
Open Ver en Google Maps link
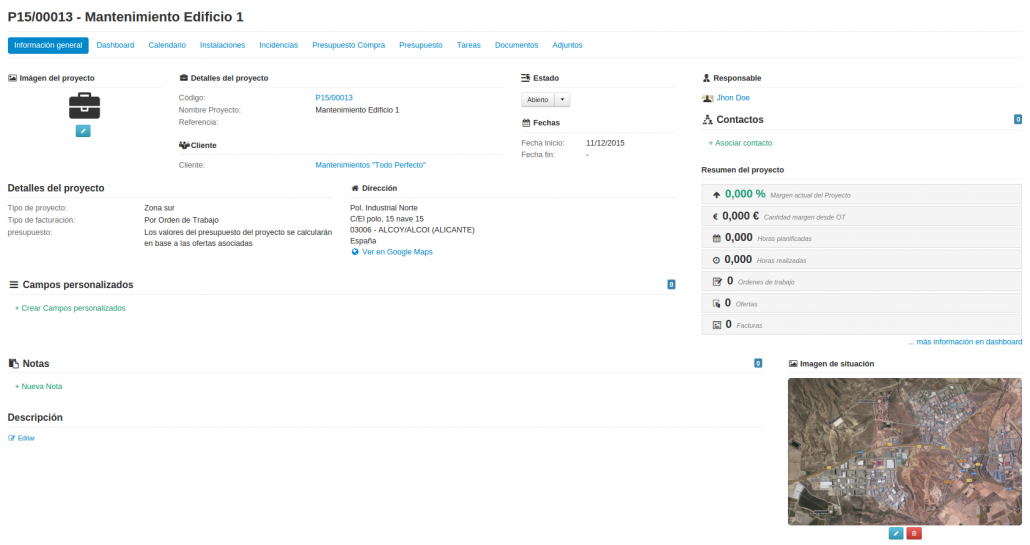point(397,252)
